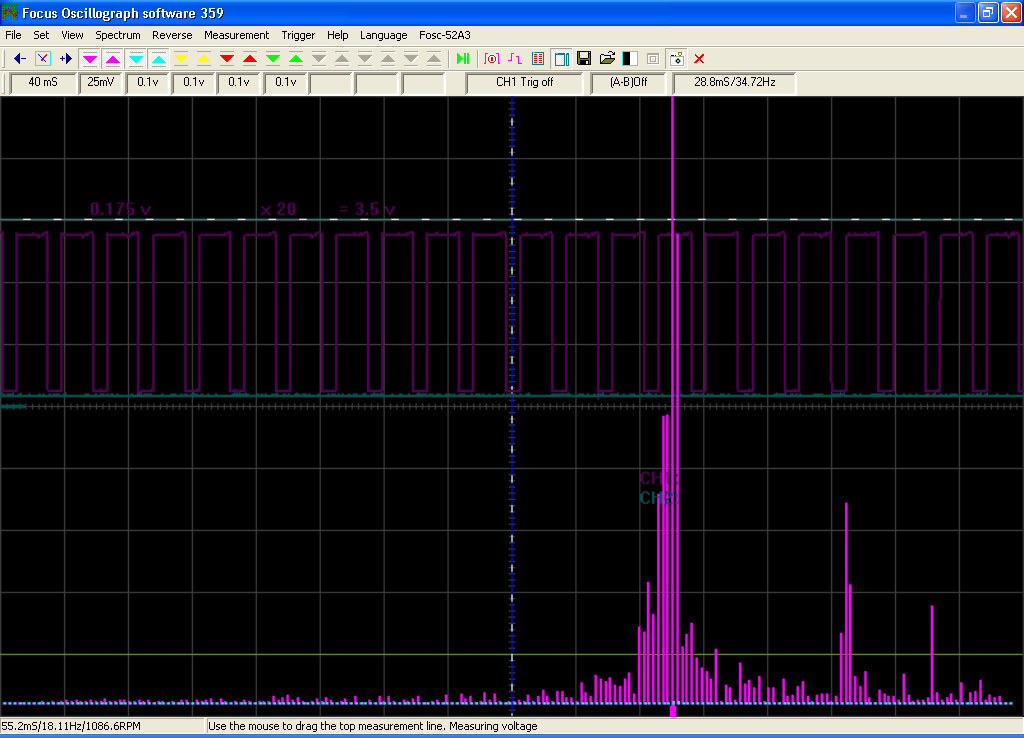Screen dimensions: 1024x738
Task: Click the magenta square-wave step icon
Action: click(515, 59)
